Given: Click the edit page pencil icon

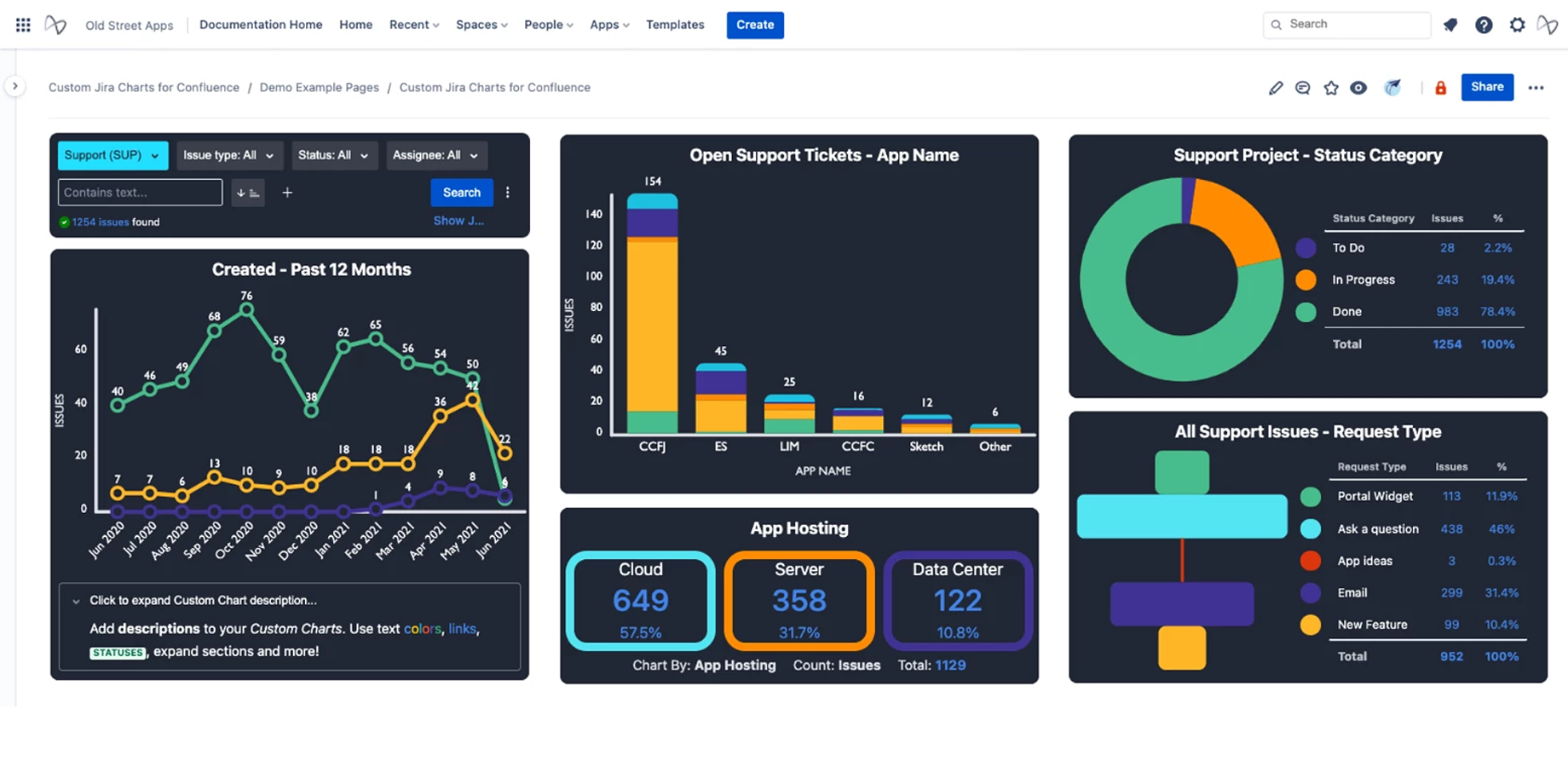Looking at the screenshot, I should [x=1276, y=88].
